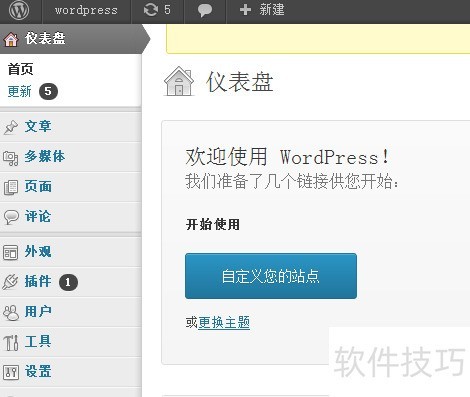
Task: Click the WordPress logo icon
Action: 19,10
